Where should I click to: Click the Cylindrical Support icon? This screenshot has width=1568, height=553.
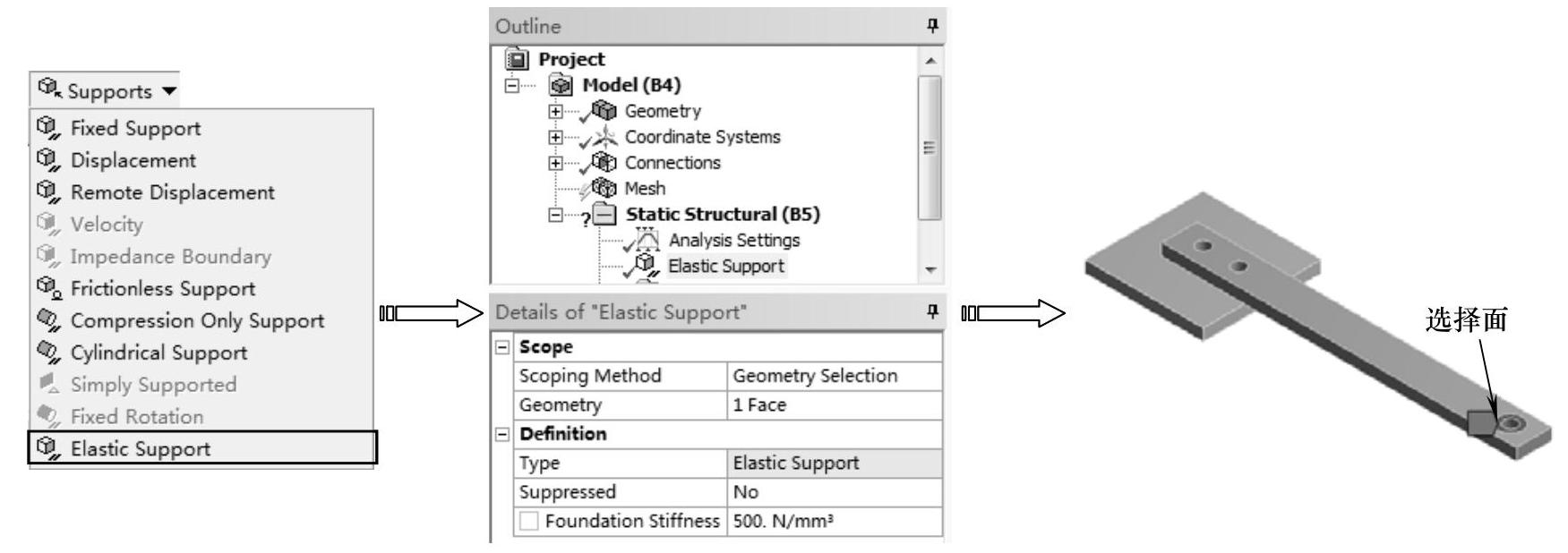click(x=48, y=353)
